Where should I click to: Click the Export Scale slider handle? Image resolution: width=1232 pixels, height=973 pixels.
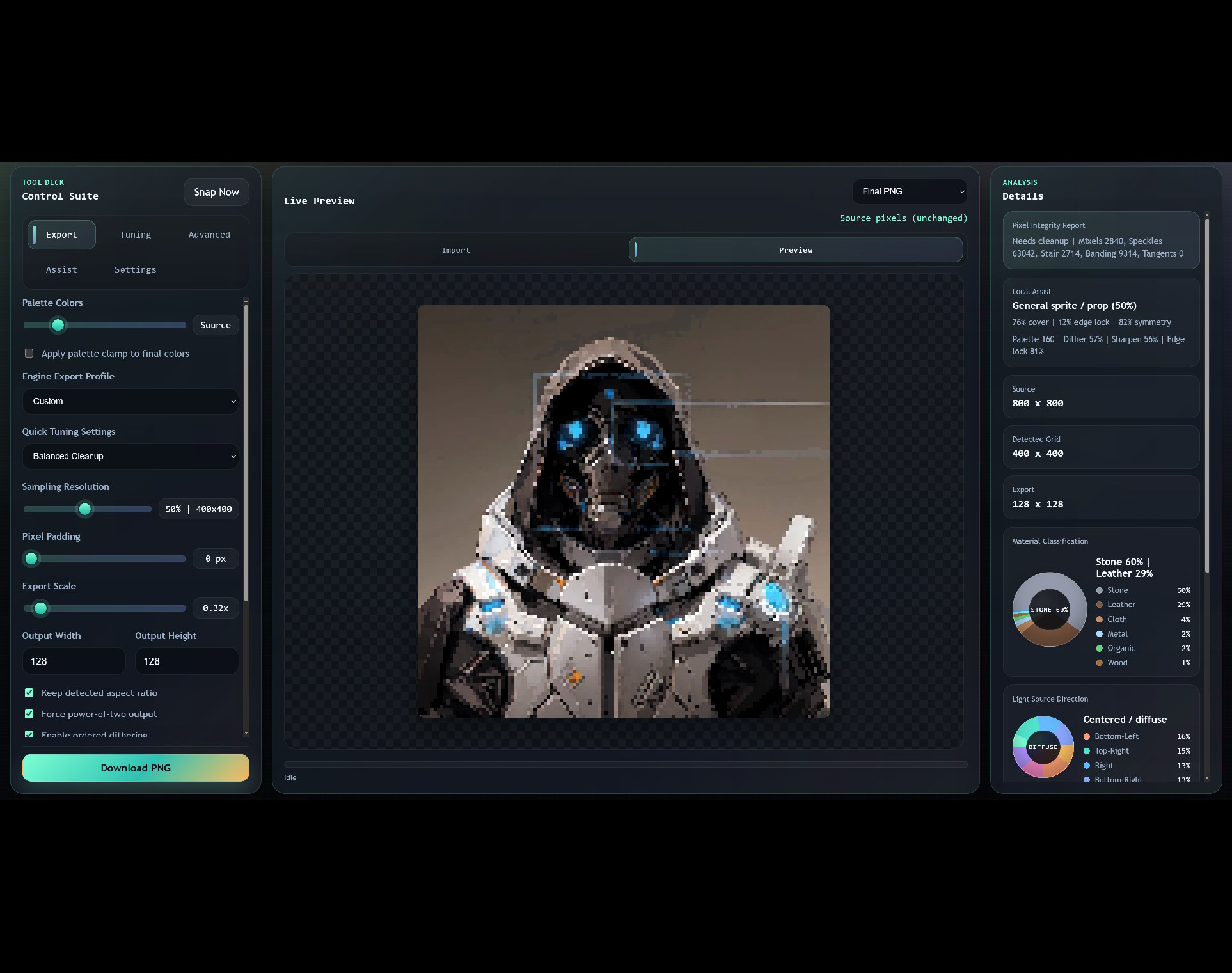[x=40, y=608]
